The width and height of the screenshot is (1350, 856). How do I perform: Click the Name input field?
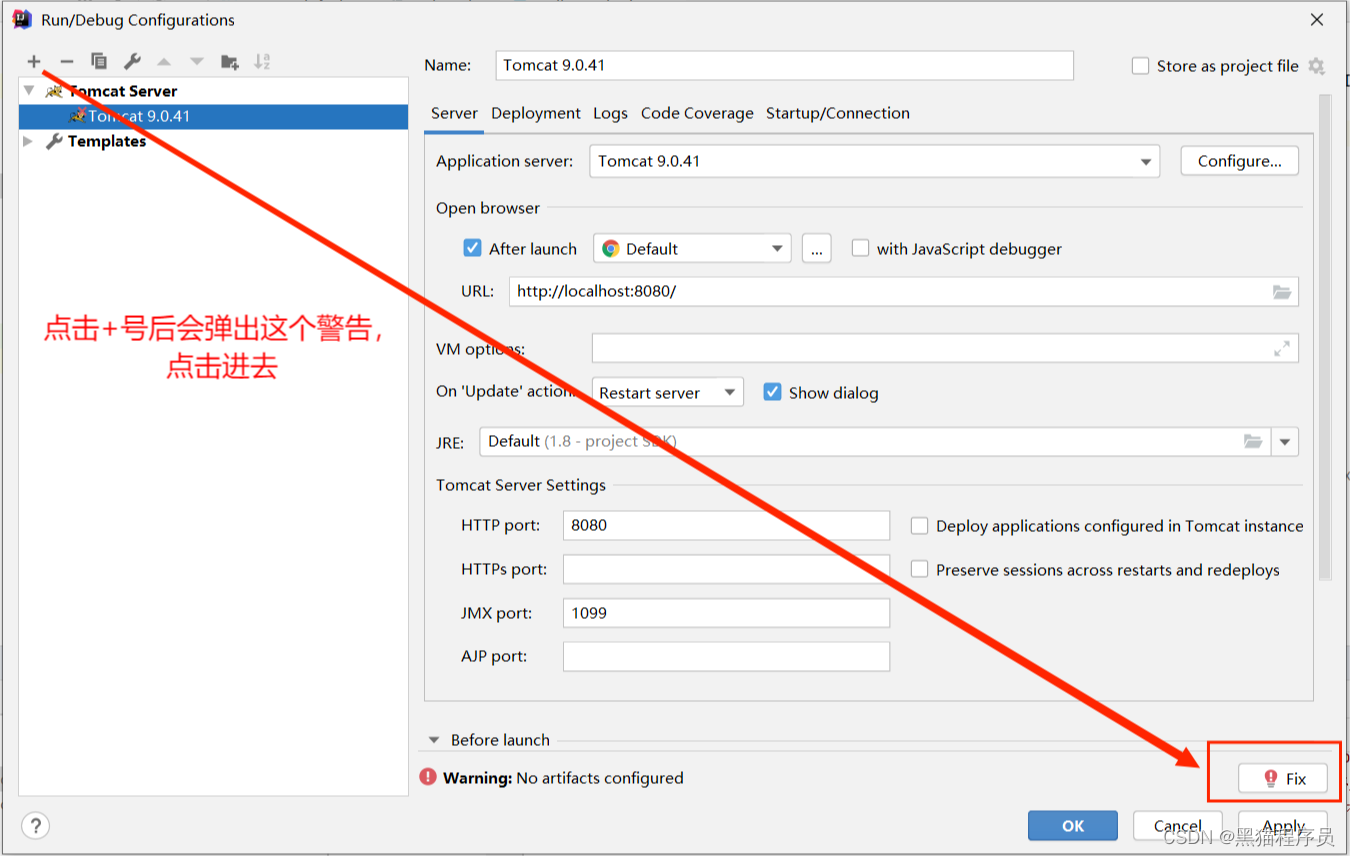pos(785,65)
